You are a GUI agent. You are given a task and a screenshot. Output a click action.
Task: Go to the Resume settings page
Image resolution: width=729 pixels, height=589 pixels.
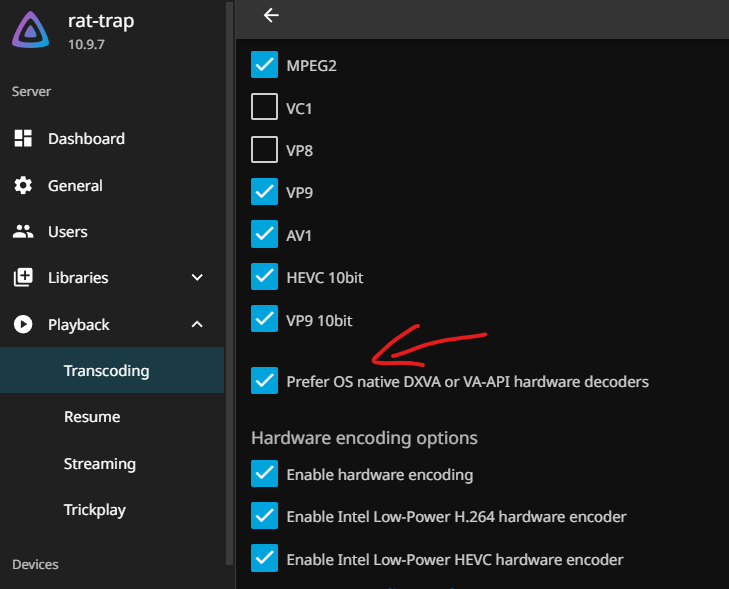tap(92, 417)
